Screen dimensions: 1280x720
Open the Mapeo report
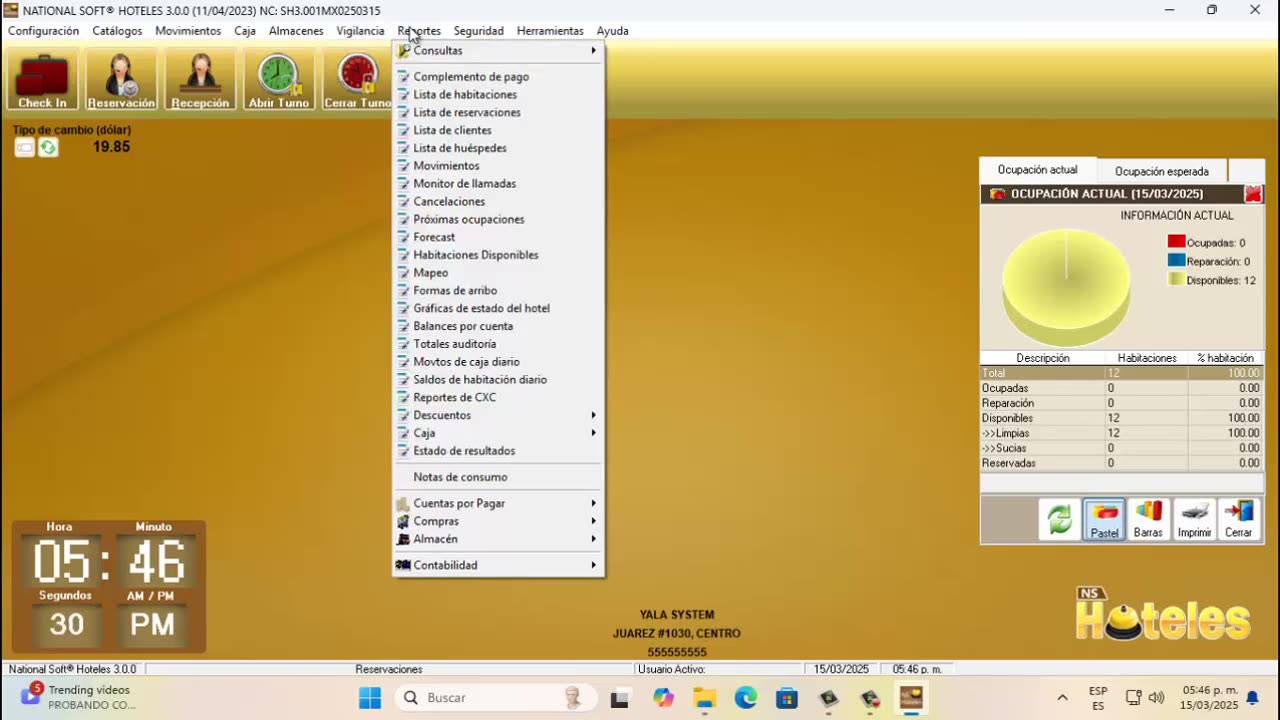(x=497, y=273)
